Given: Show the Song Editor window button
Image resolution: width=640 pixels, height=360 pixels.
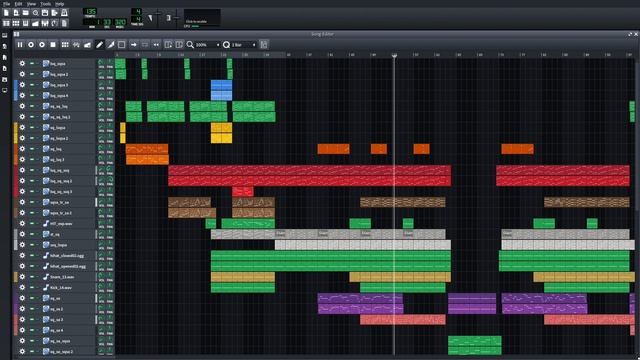Looking at the screenshot, I should pyautogui.click(x=6, y=23).
